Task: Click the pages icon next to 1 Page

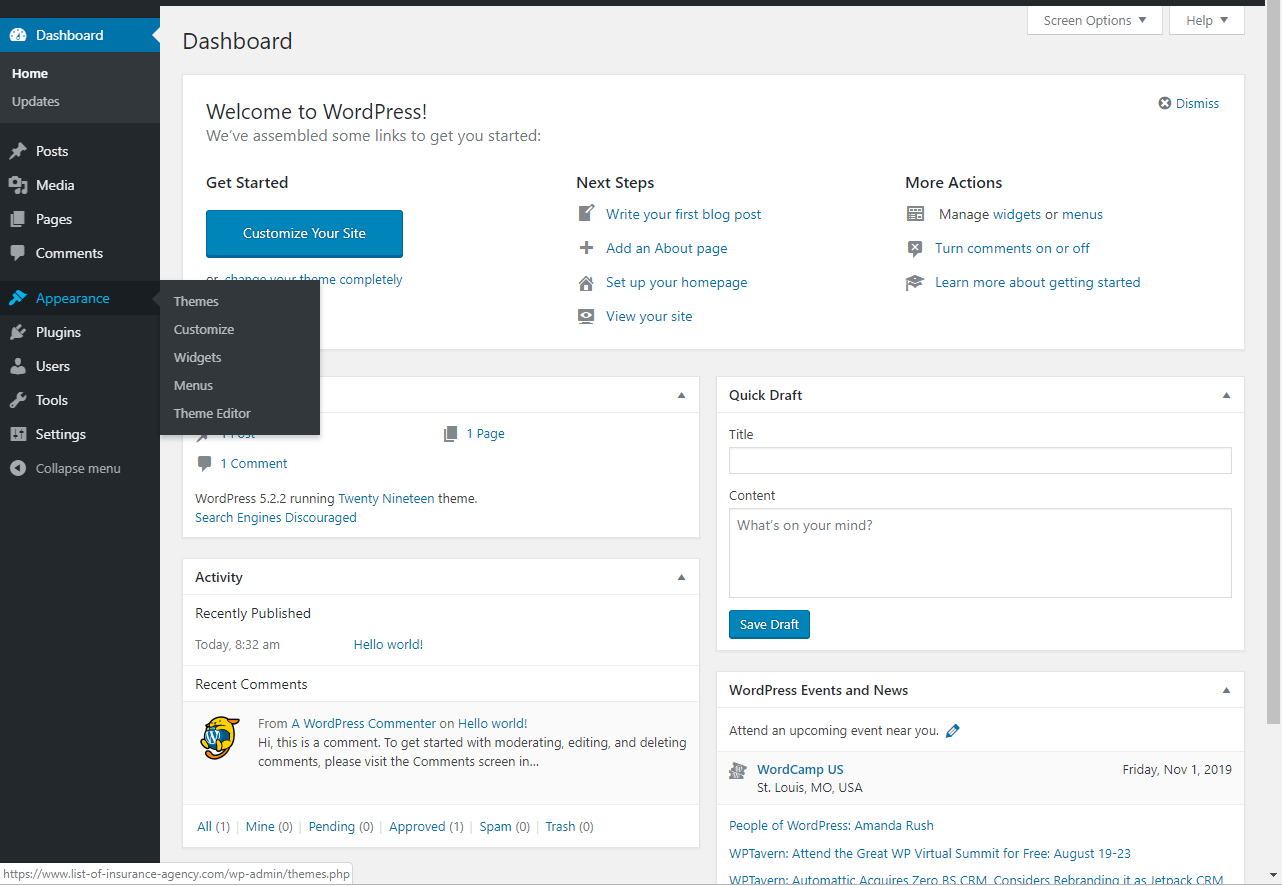Action: (451, 434)
